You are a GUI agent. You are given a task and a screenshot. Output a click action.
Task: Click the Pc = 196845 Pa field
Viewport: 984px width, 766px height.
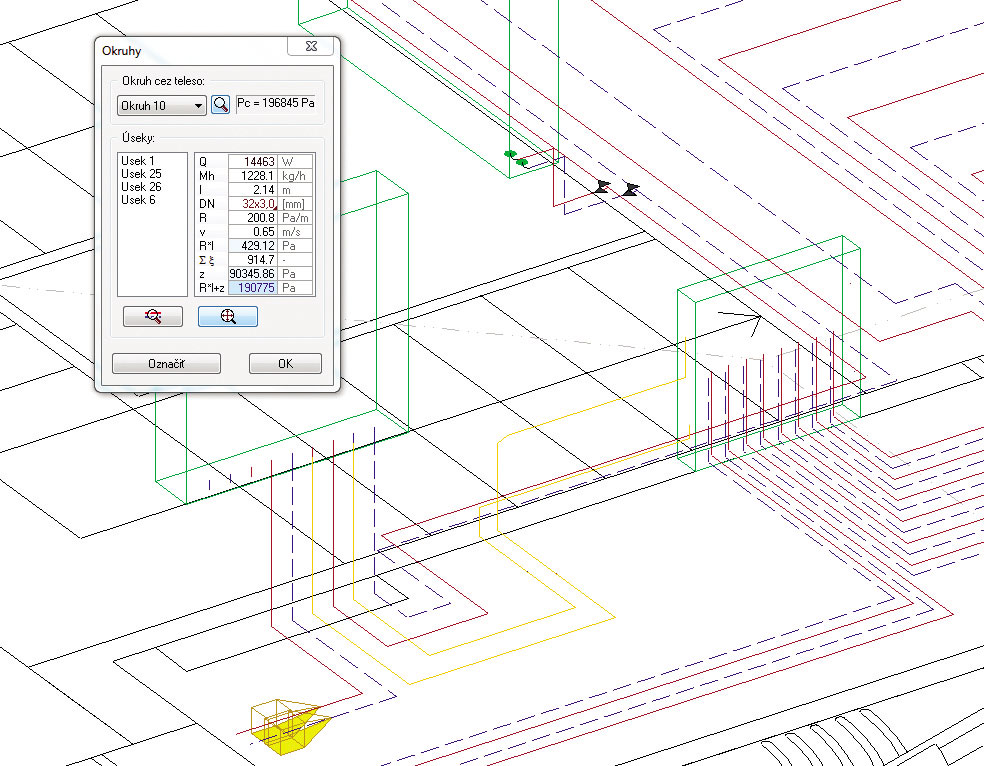click(x=275, y=105)
